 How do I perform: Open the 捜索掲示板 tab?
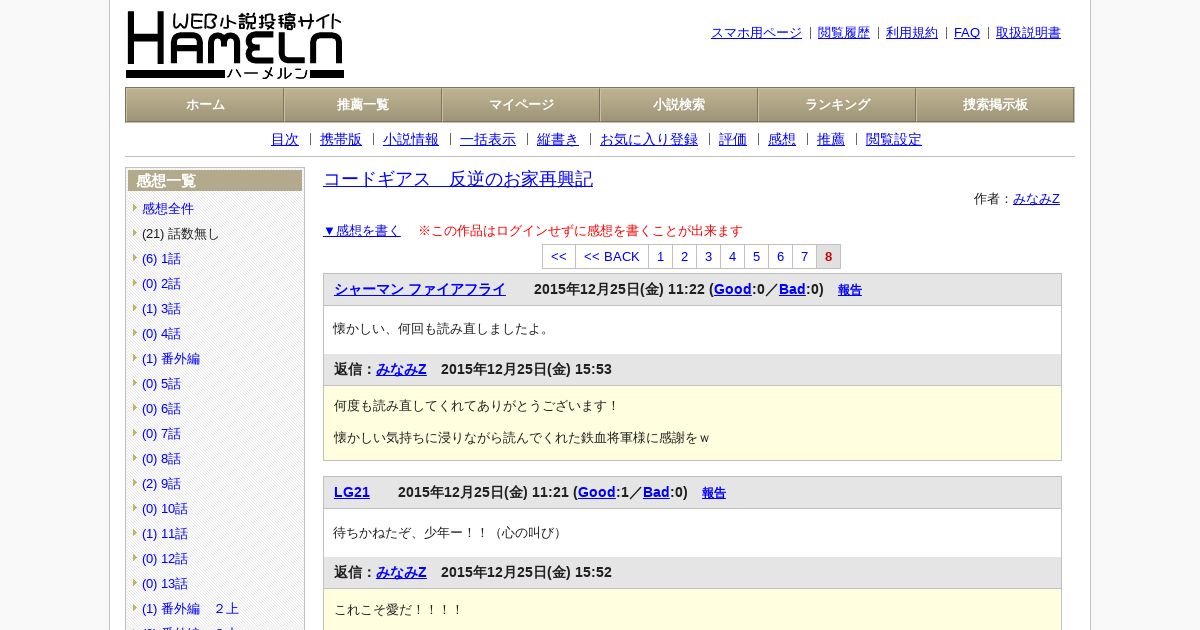tap(995, 105)
